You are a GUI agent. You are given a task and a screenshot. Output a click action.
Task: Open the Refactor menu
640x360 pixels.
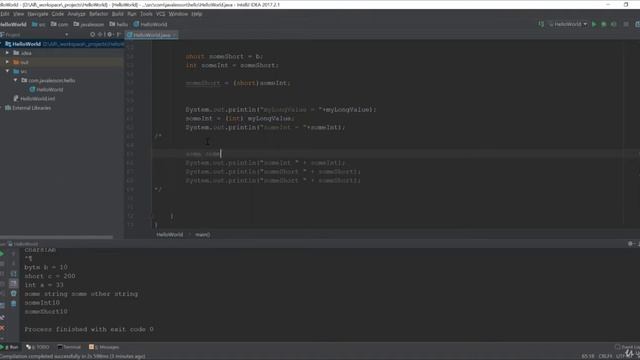coord(98,14)
